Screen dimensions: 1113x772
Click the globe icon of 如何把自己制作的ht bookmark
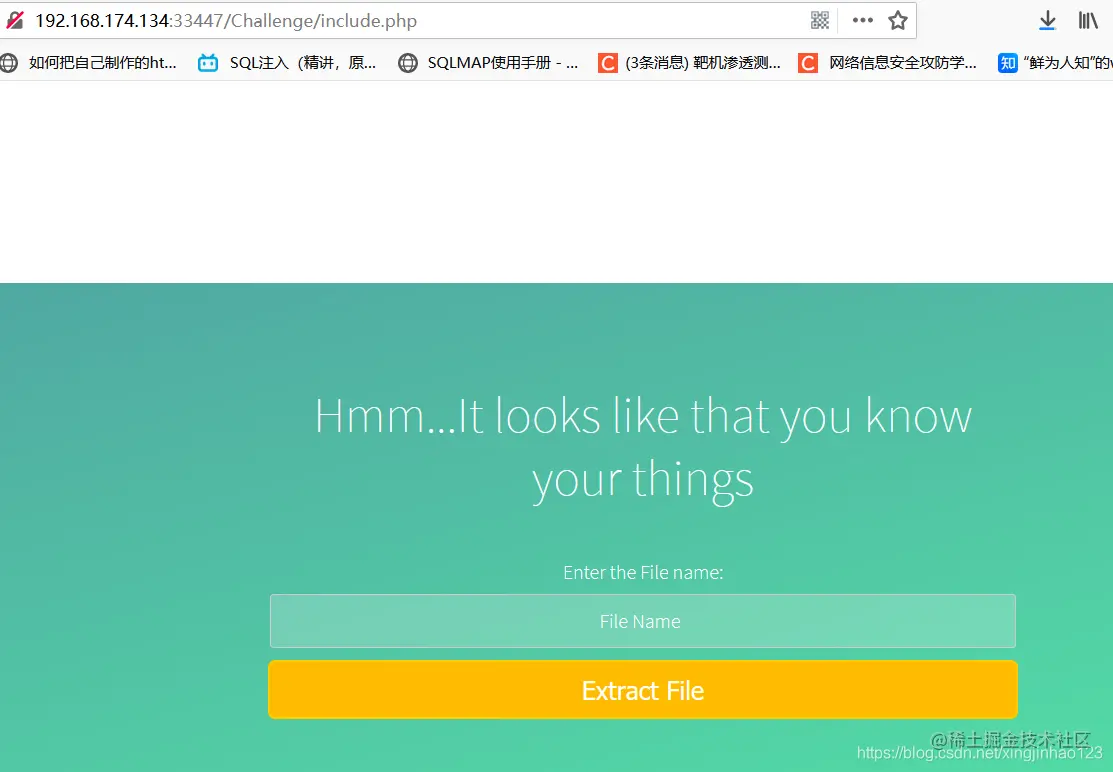click(x=9, y=63)
